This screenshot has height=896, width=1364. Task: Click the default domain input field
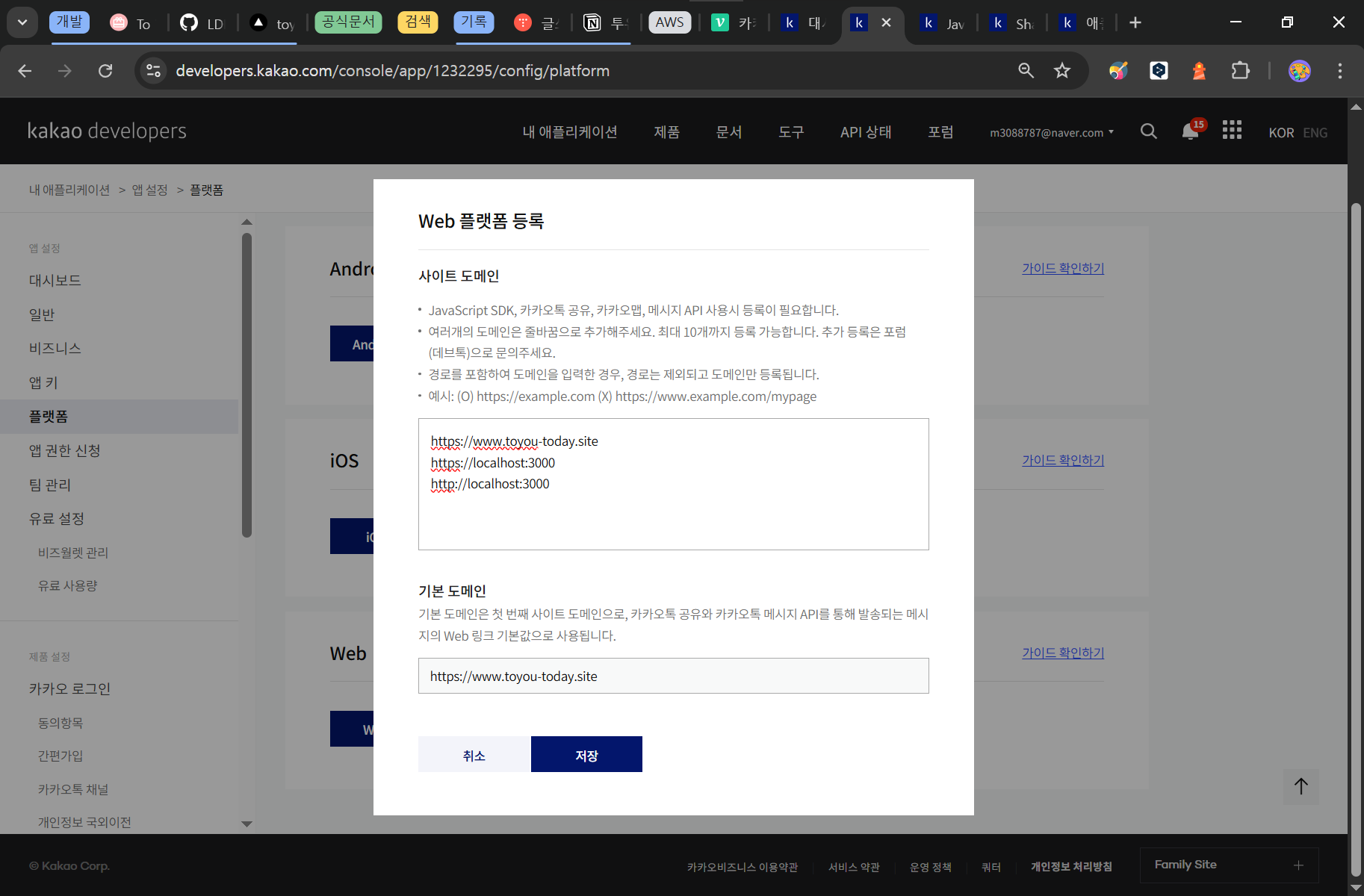point(673,676)
